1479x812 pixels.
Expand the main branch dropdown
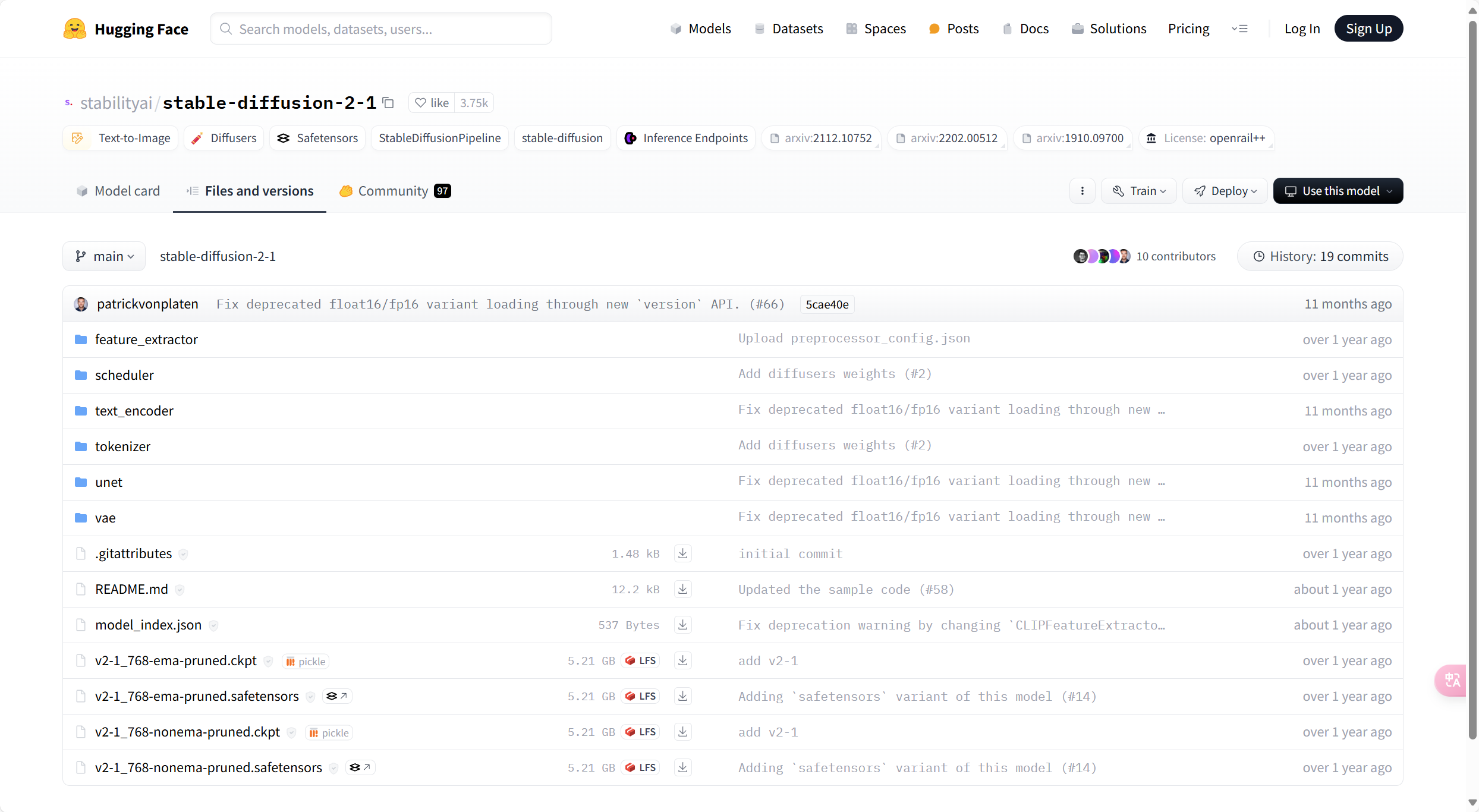coord(104,256)
